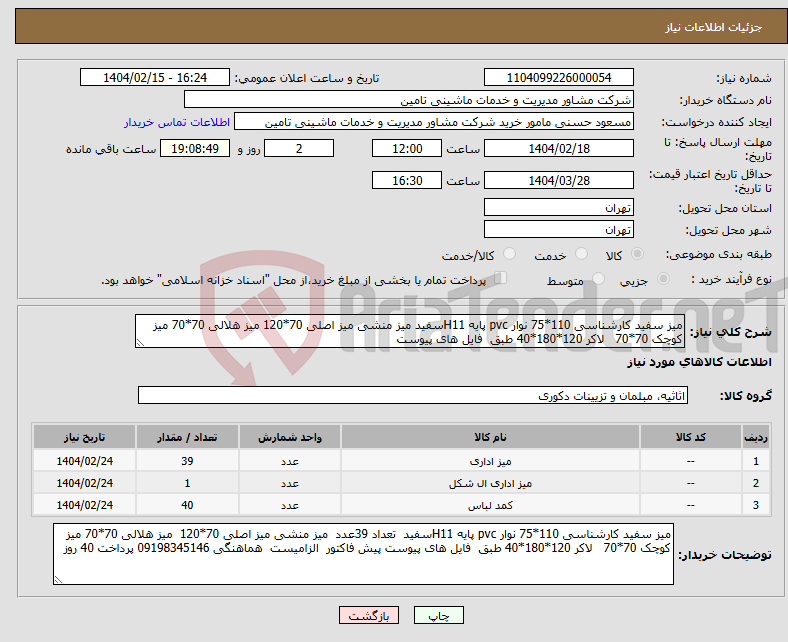788x642 pixels.
Task: Click the resize handle of شرح کلی نیاز box
Action: click(141, 343)
